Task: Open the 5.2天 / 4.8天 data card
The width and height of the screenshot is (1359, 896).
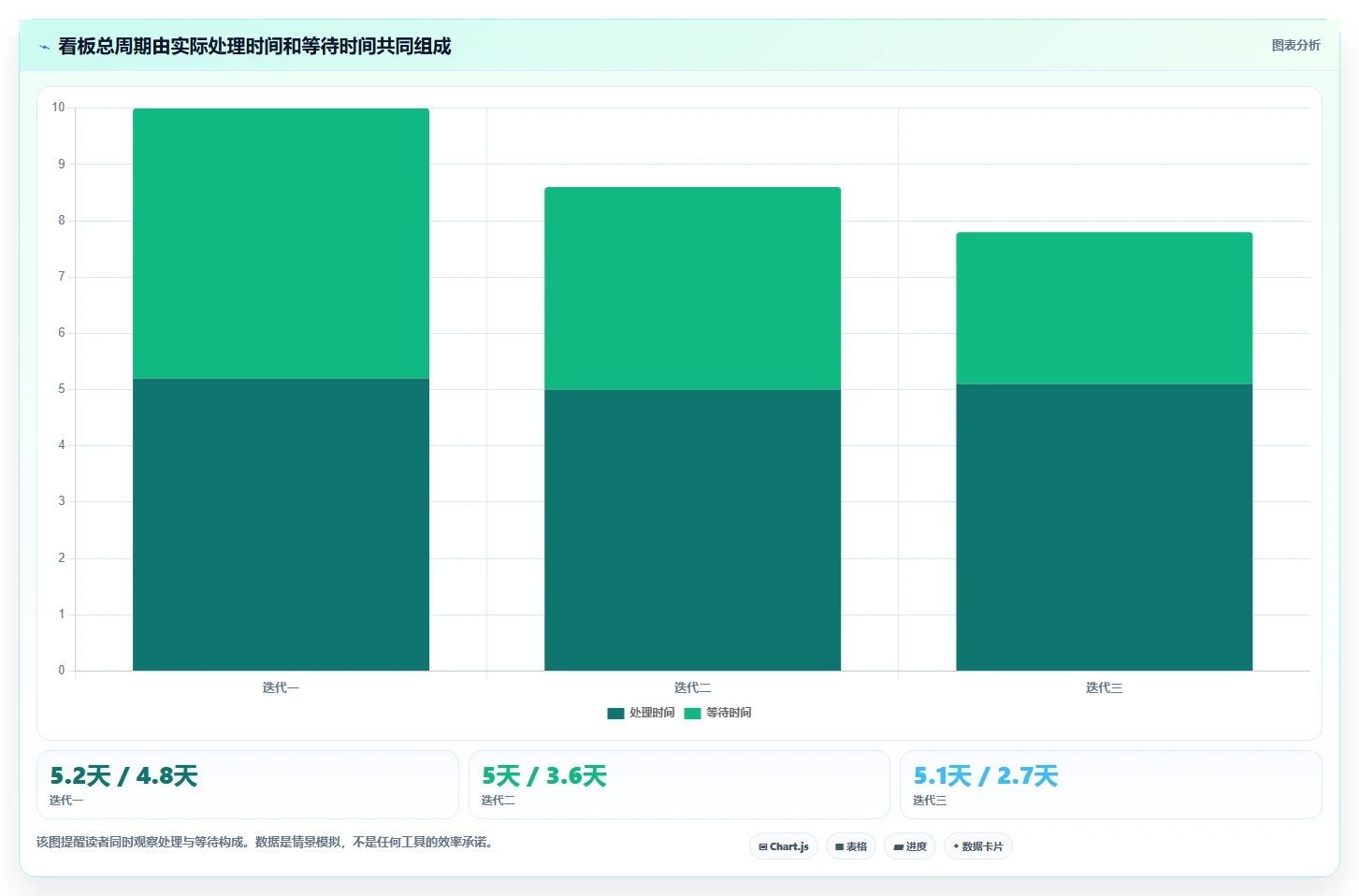Action: pyautogui.click(x=248, y=785)
